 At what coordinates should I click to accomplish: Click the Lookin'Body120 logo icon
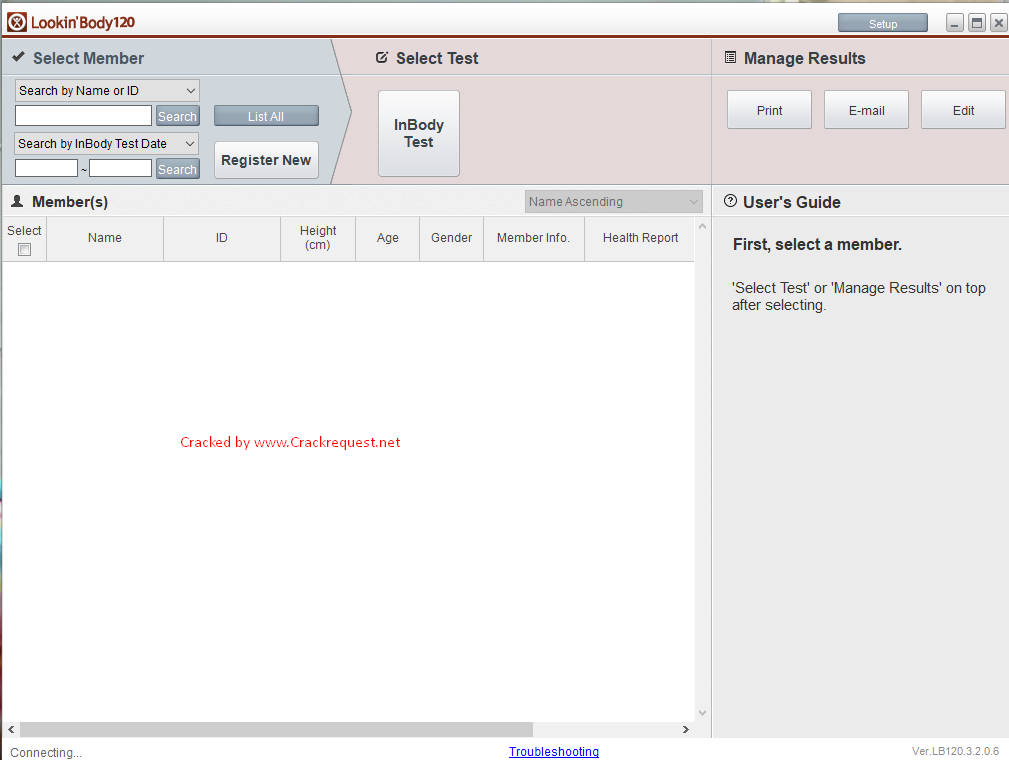pyautogui.click(x=17, y=22)
